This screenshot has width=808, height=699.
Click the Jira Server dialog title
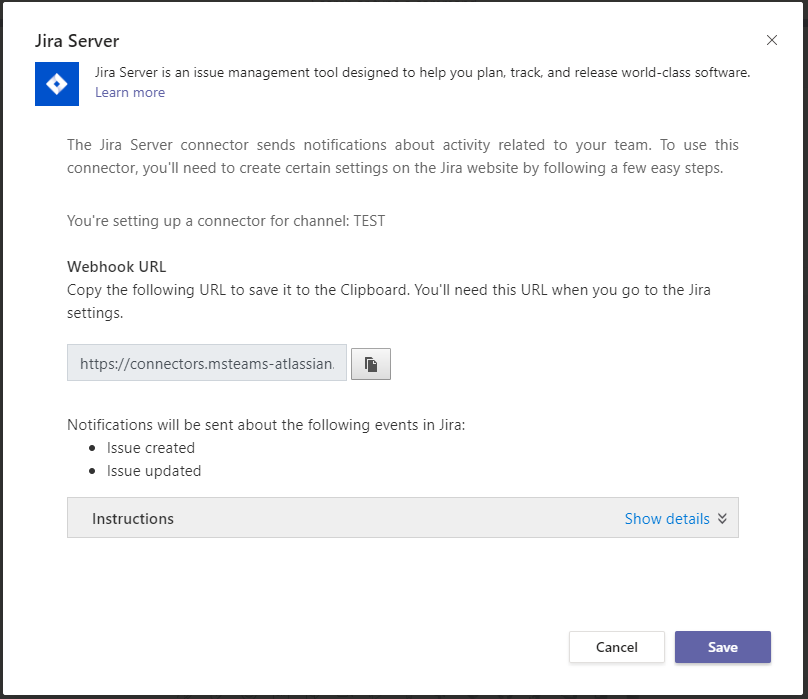pyautogui.click(x=77, y=41)
